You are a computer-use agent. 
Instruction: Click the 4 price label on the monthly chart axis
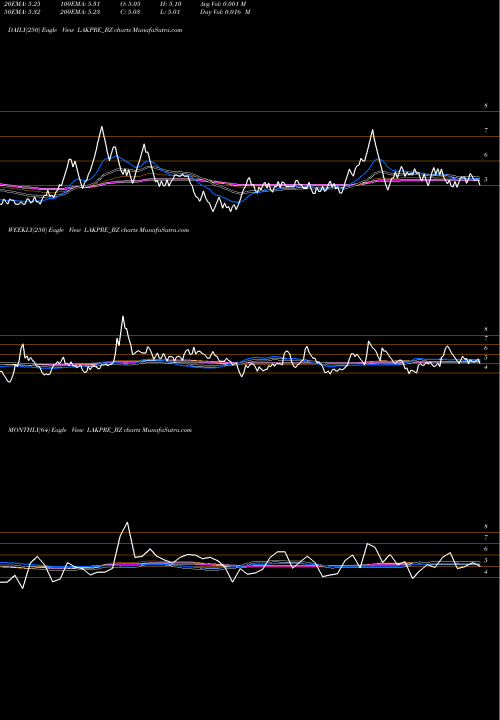pos(486,572)
